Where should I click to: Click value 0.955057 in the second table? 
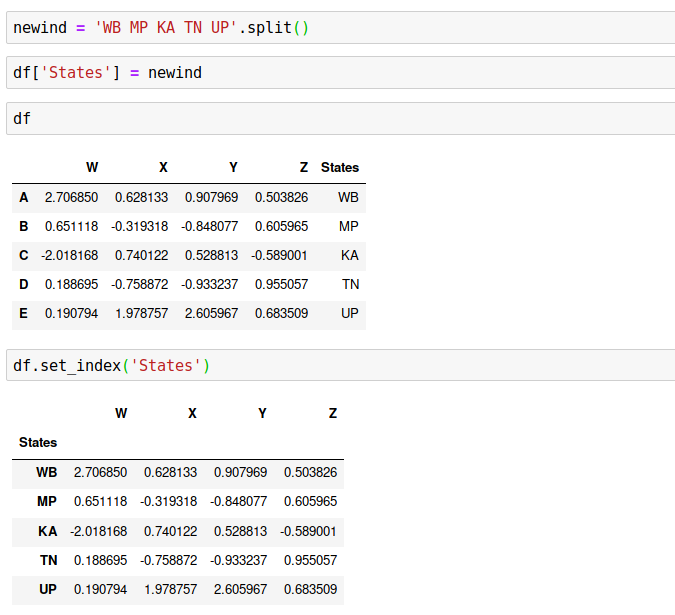310,561
